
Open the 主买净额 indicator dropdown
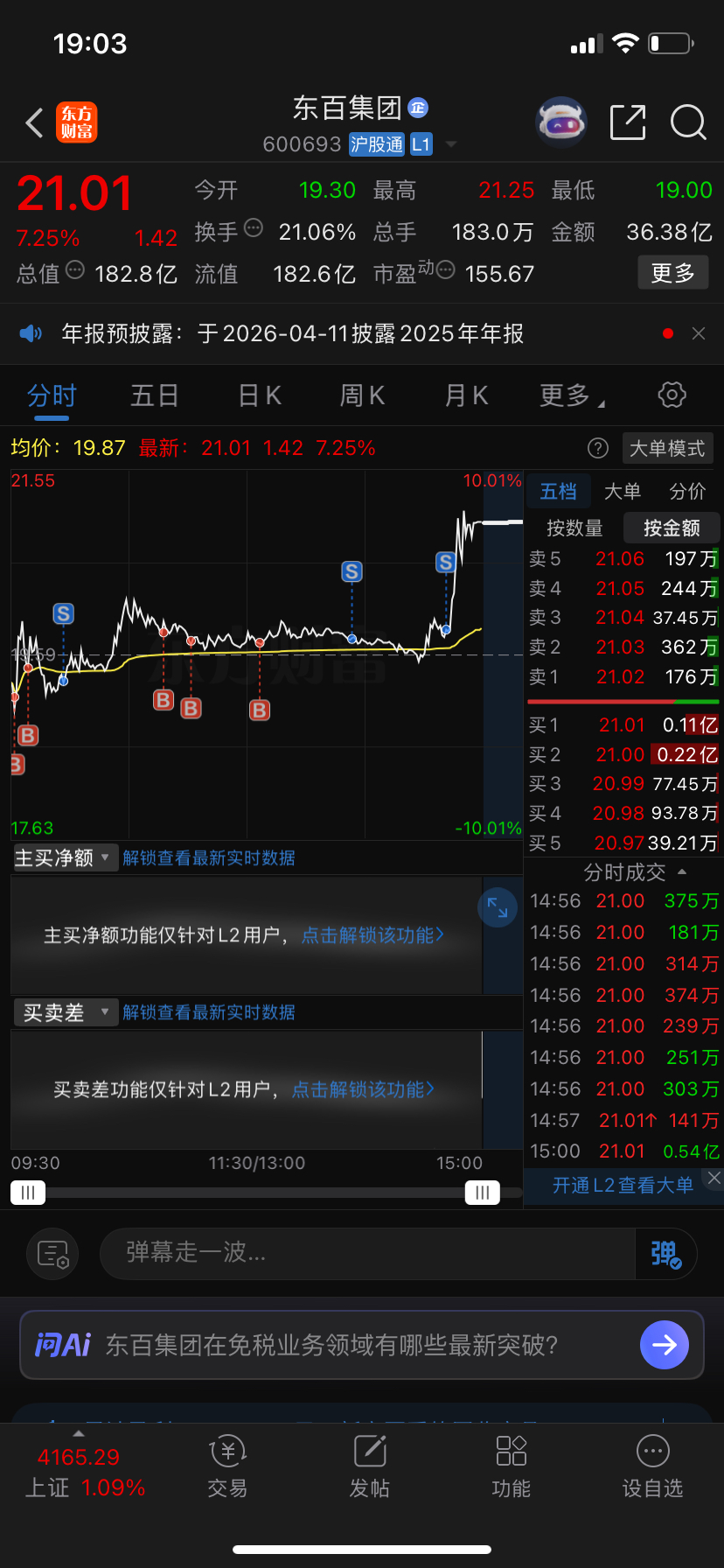pyautogui.click(x=65, y=857)
